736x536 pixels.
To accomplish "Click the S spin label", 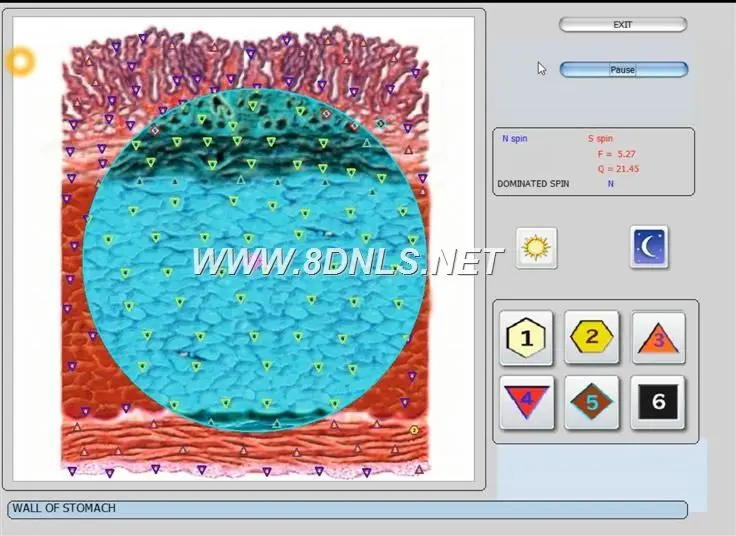I will pyautogui.click(x=600, y=138).
